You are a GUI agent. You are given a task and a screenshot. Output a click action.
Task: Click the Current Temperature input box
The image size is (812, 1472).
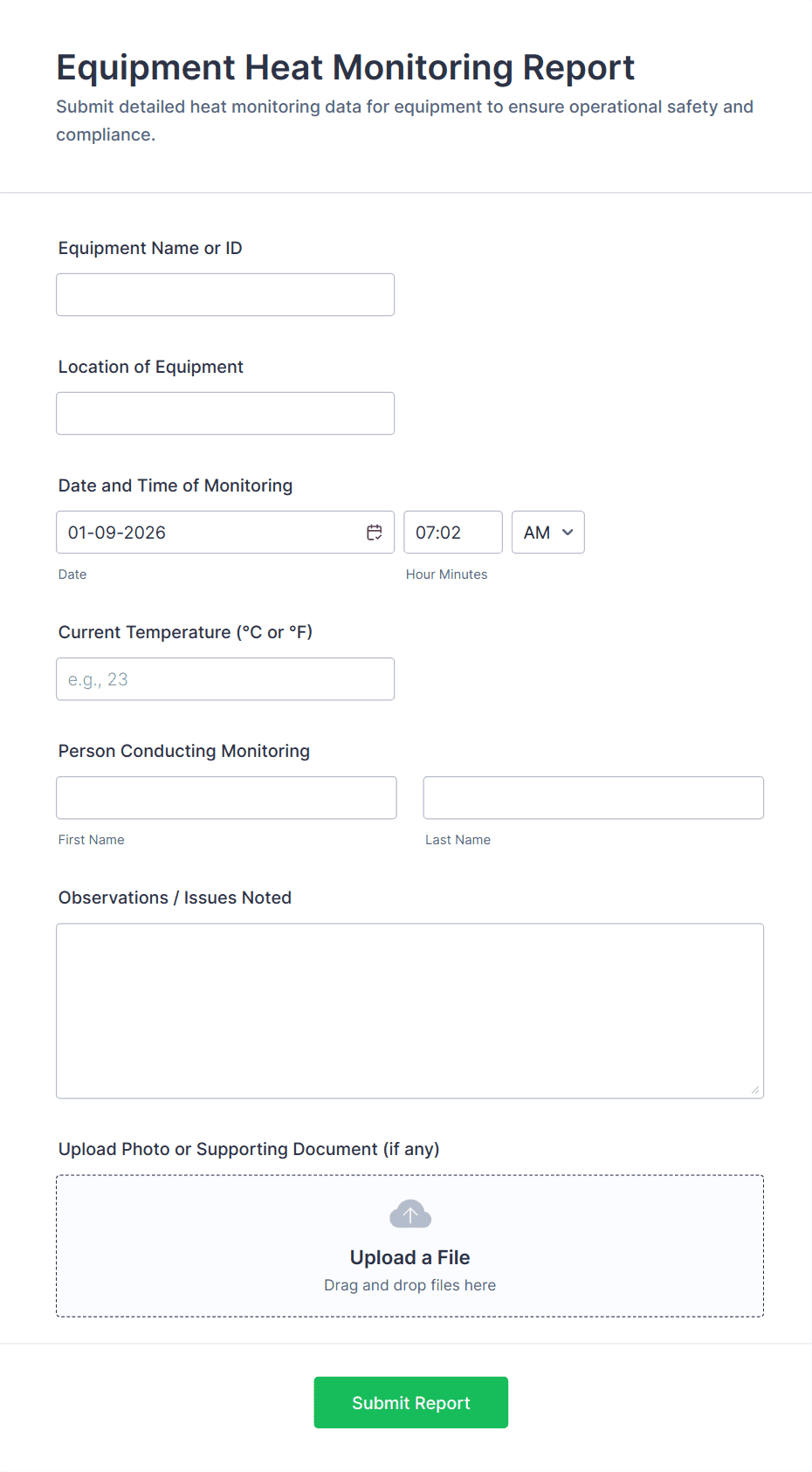coord(224,678)
